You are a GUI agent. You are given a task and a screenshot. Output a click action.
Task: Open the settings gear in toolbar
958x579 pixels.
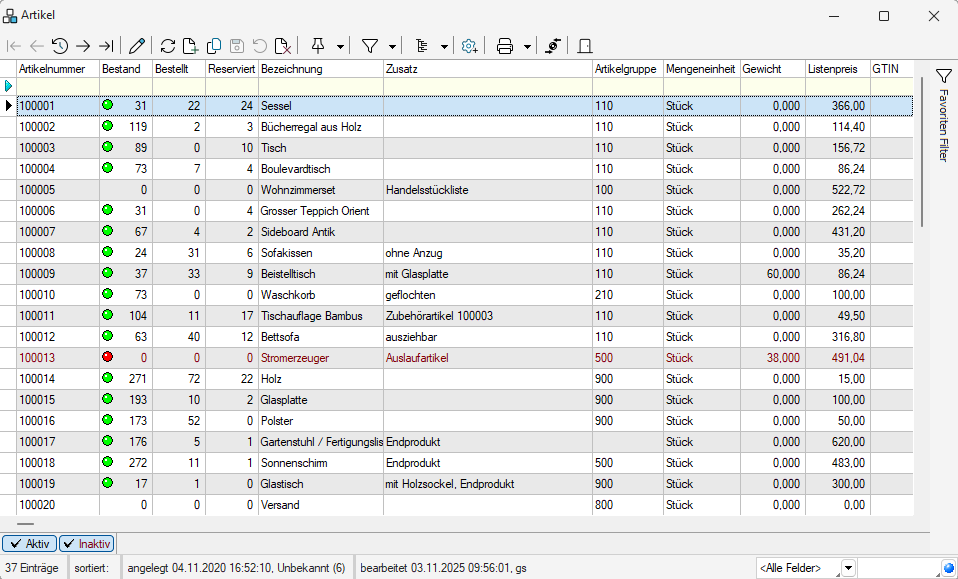(469, 45)
